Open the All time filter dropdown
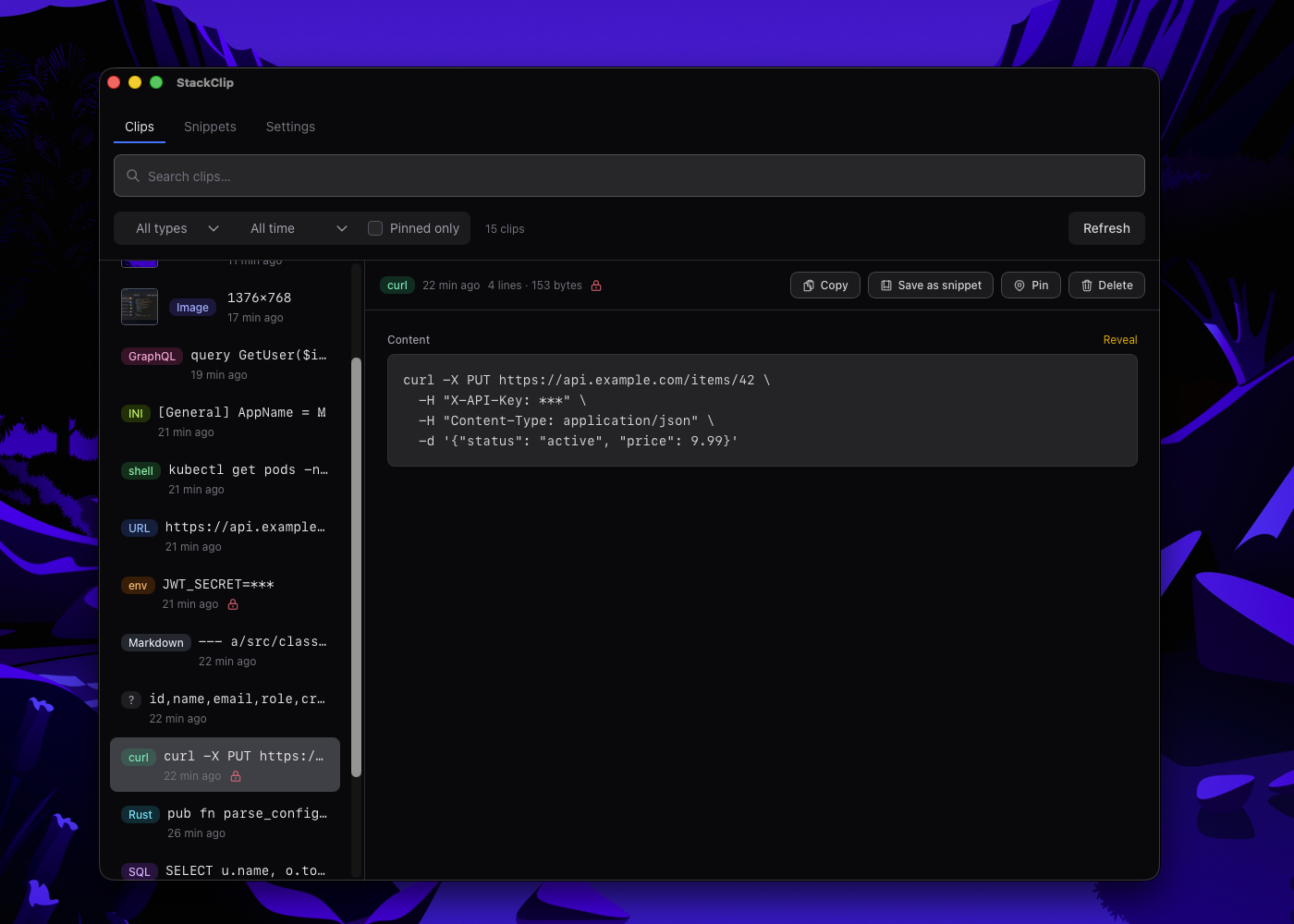1294x924 pixels. [x=296, y=227]
